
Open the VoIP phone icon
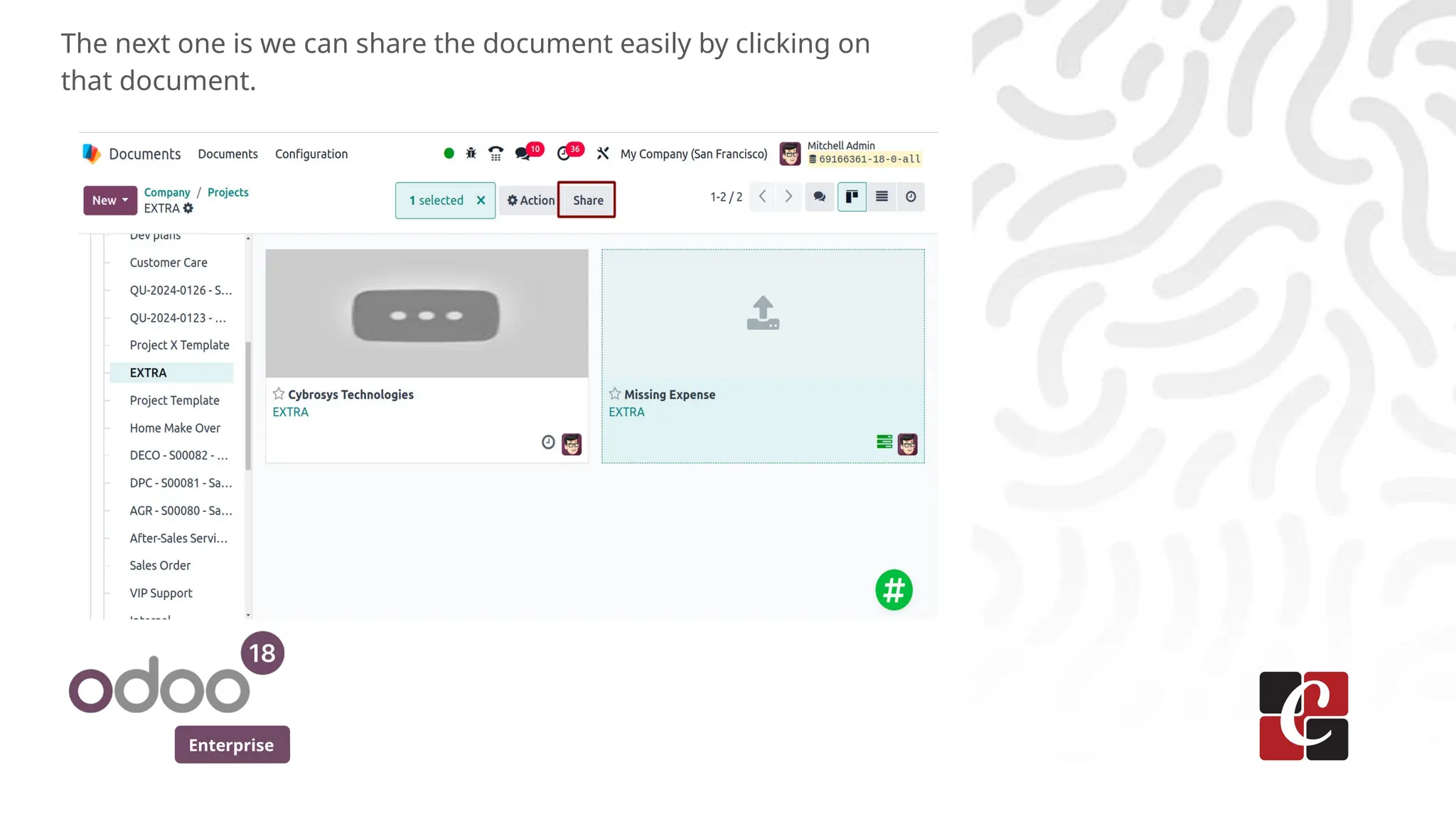point(496,154)
